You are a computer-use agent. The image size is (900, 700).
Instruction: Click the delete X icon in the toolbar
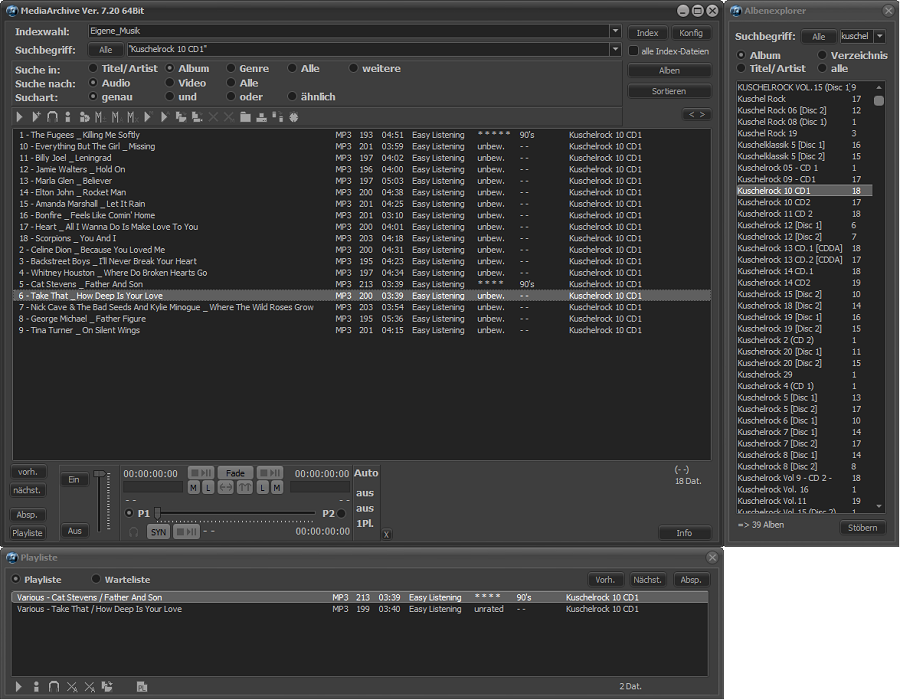pyautogui.click(x=213, y=117)
